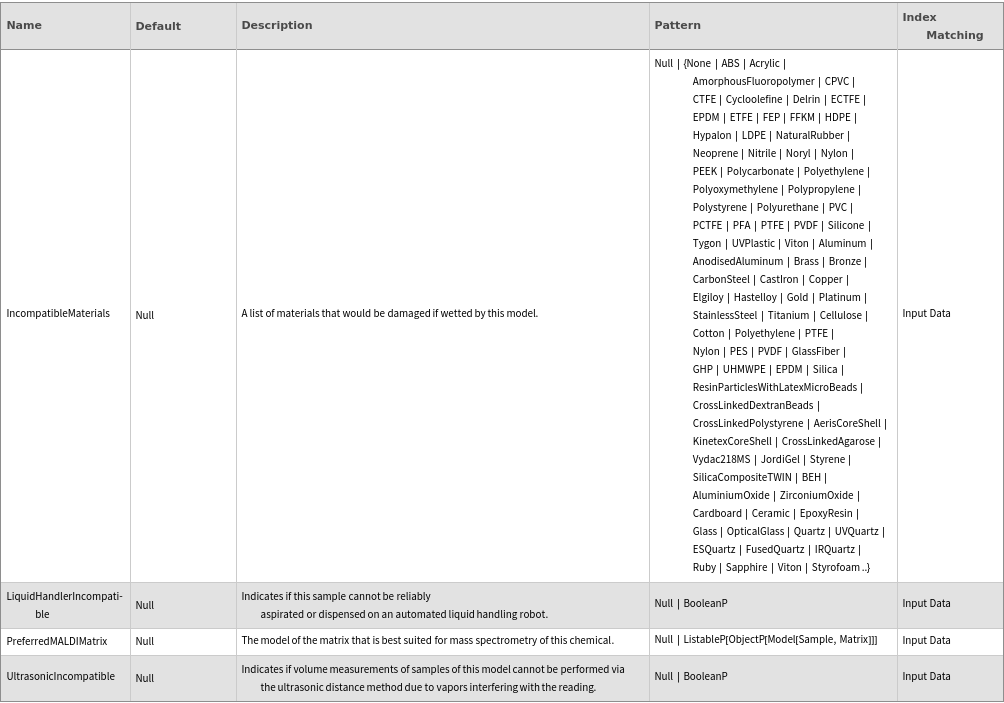Click the Pattern column header
This screenshot has width=1004, height=703.
(x=677, y=26)
